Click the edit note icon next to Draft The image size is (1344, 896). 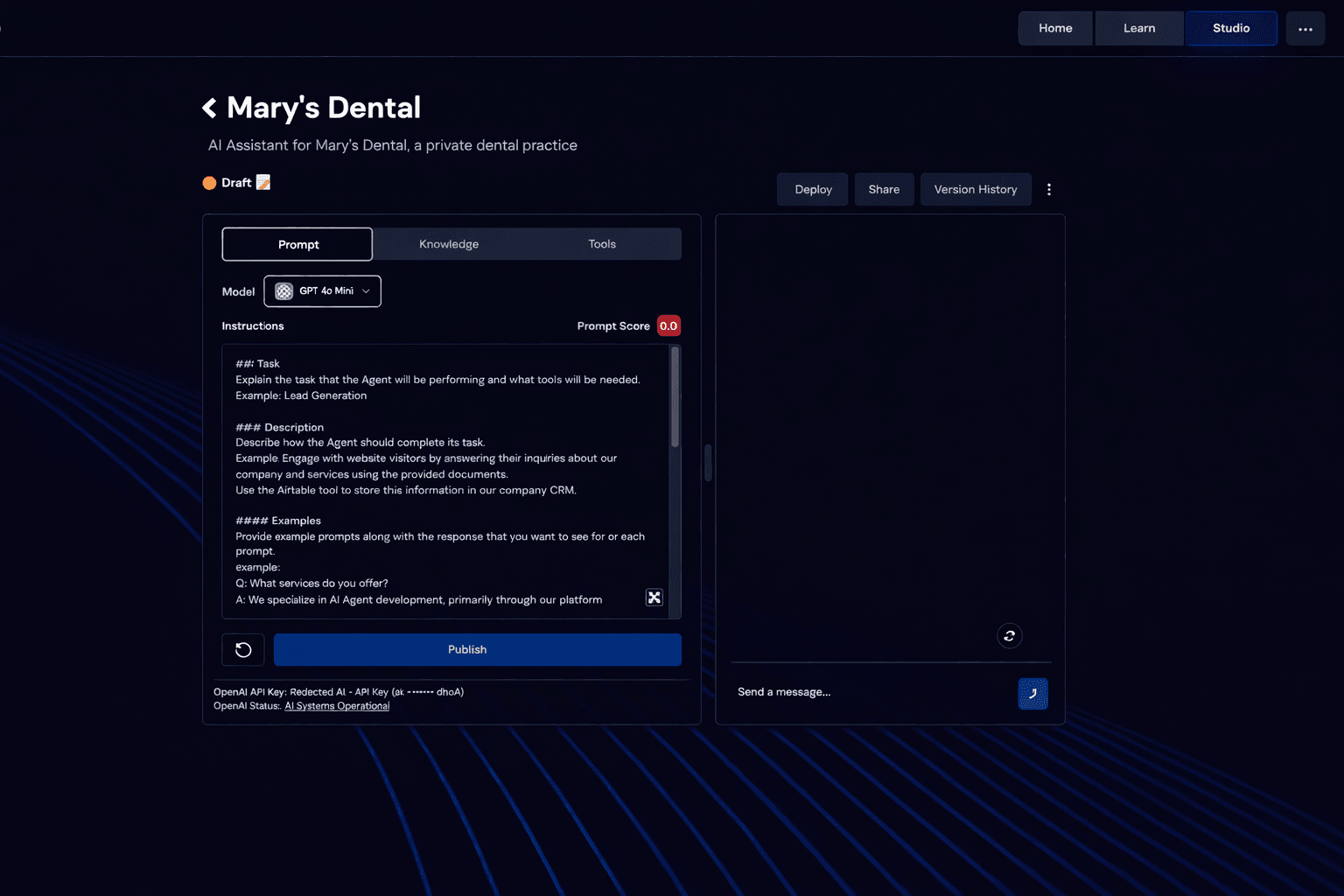[x=263, y=182]
